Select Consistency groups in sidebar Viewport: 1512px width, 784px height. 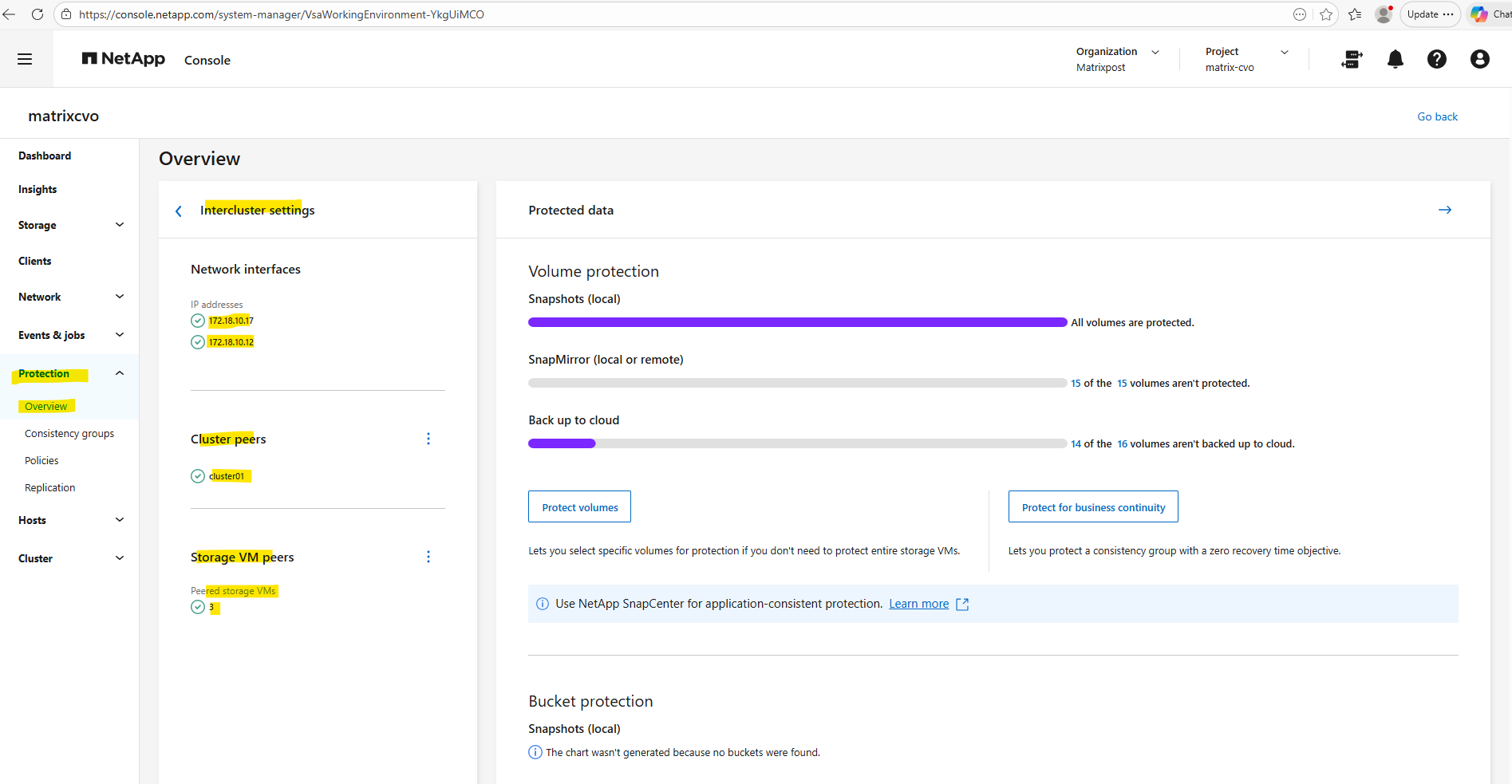coord(69,434)
